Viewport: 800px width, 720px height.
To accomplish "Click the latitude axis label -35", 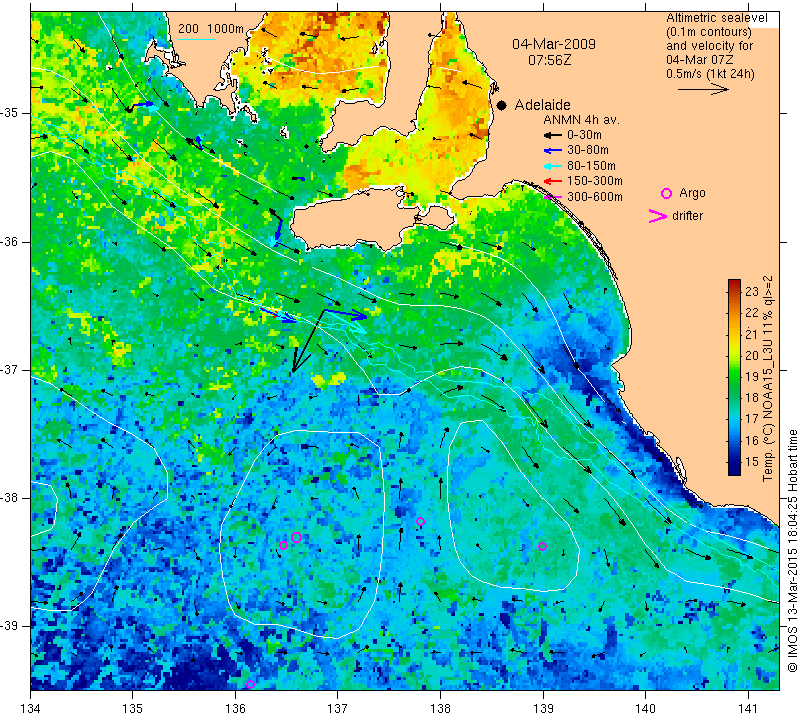I will tap(10, 113).
